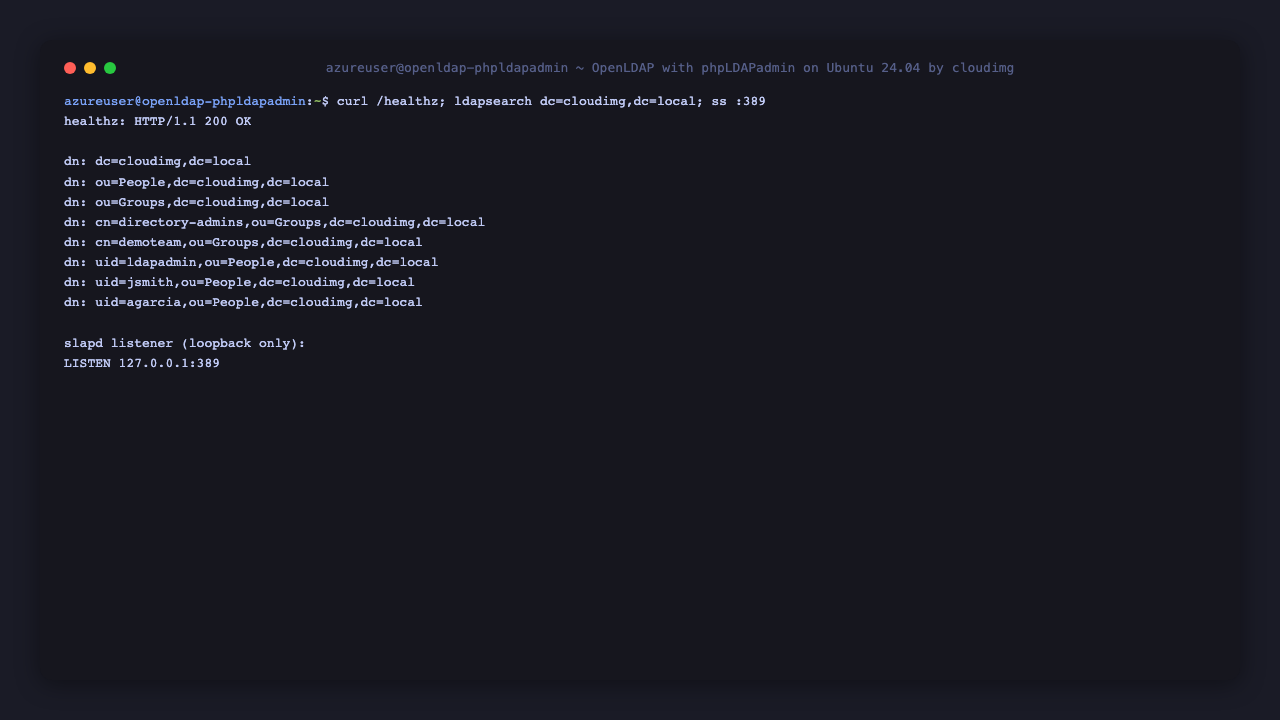Click the yellow minimize window dot

[x=90, y=68]
